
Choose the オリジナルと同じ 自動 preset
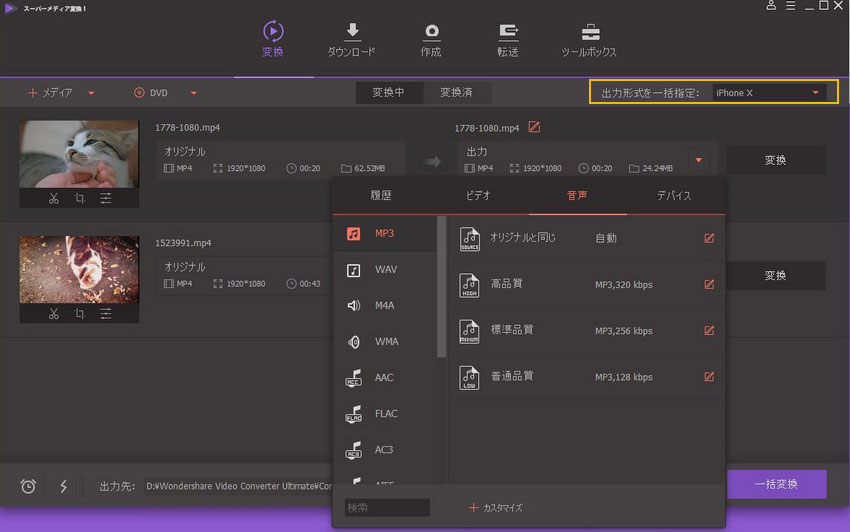[x=587, y=238]
